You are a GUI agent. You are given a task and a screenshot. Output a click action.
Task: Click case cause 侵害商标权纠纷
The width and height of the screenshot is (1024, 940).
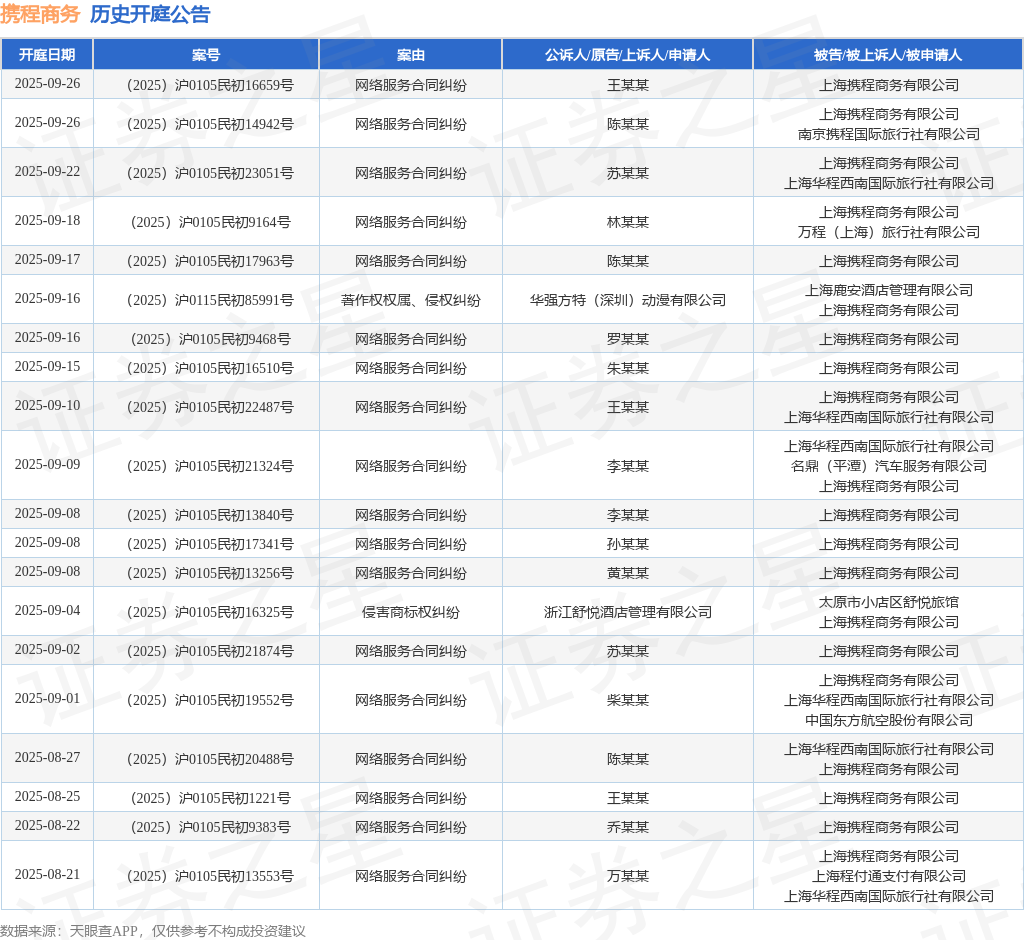[x=411, y=611]
